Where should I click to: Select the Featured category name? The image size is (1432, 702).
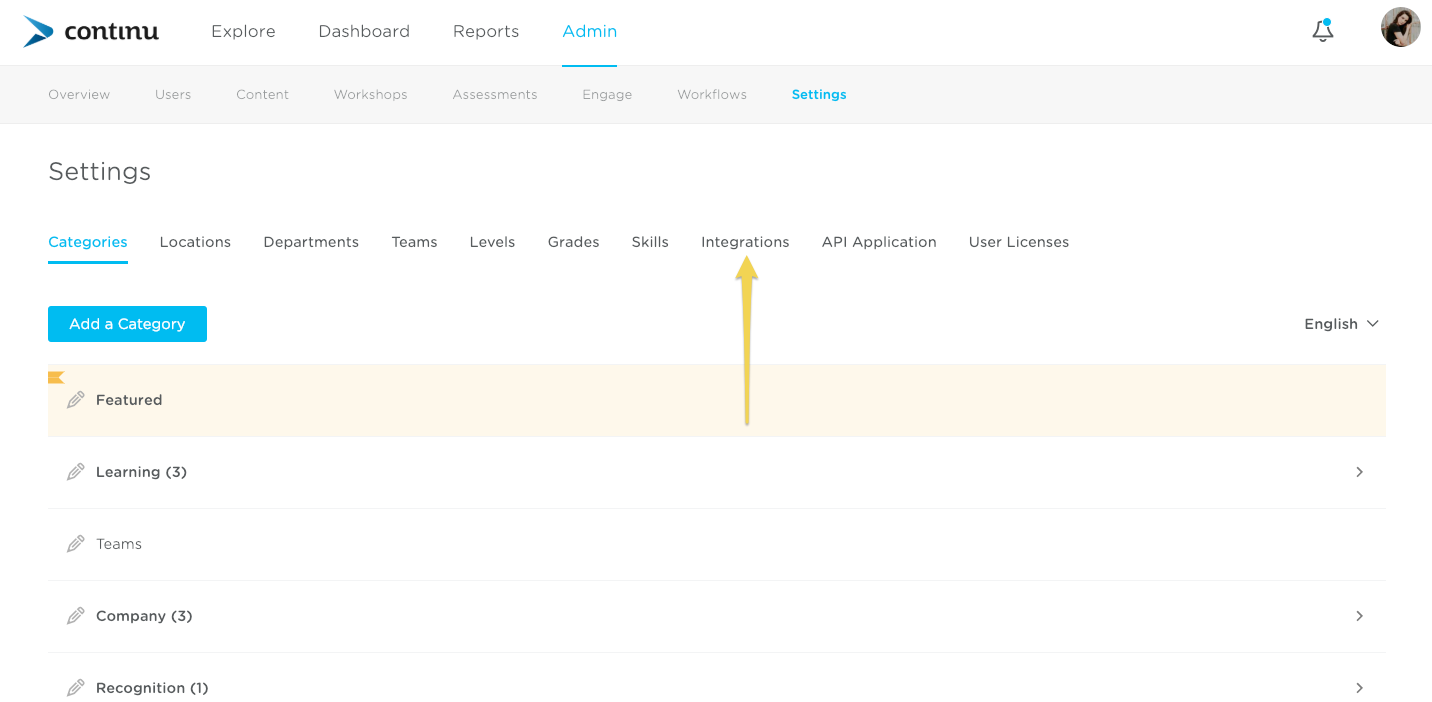129,400
